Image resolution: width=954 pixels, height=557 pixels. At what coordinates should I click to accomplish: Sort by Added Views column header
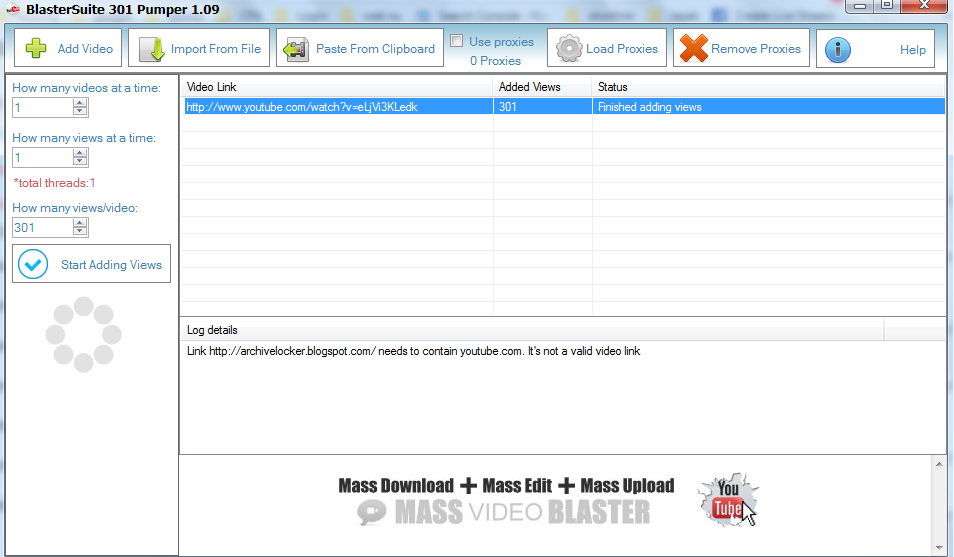pyautogui.click(x=543, y=87)
